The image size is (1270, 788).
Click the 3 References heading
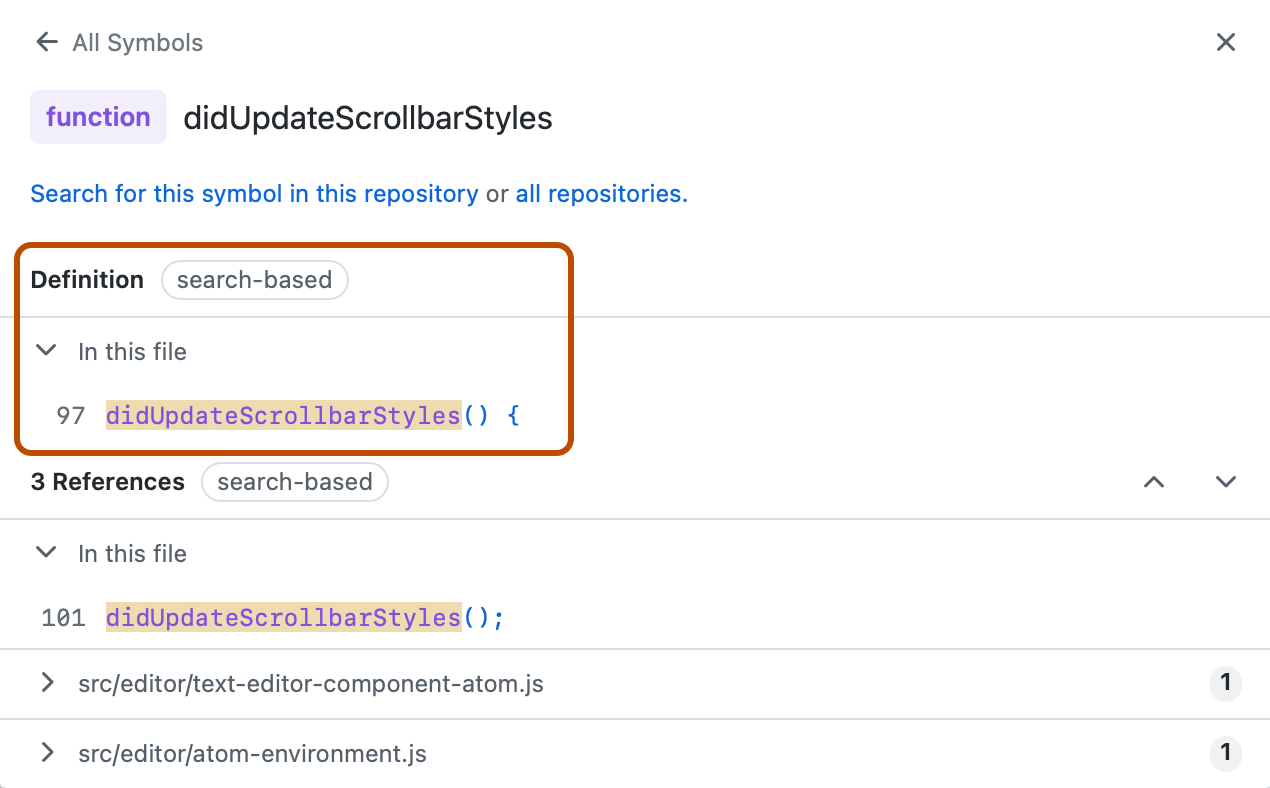click(107, 482)
